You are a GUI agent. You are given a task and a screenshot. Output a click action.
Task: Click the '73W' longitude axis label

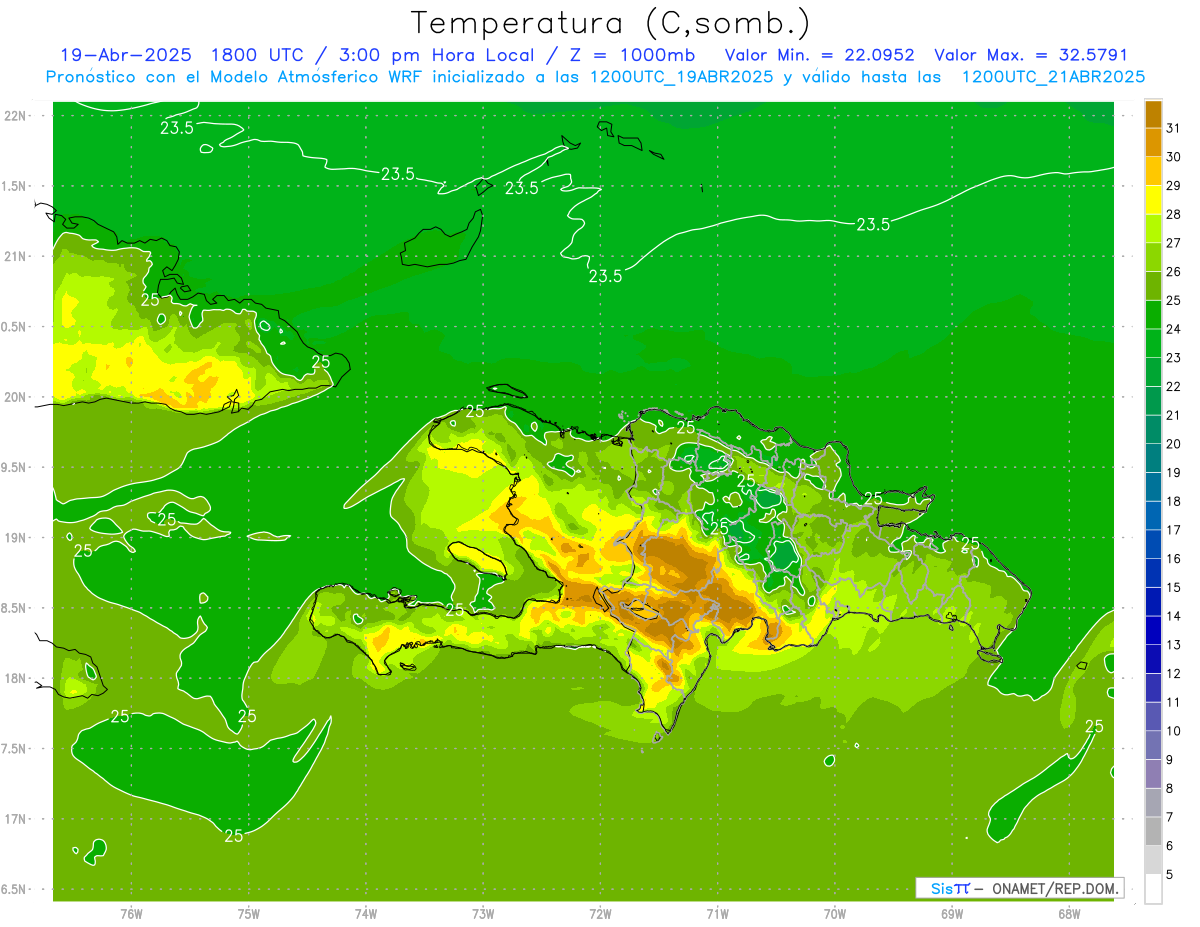[483, 914]
